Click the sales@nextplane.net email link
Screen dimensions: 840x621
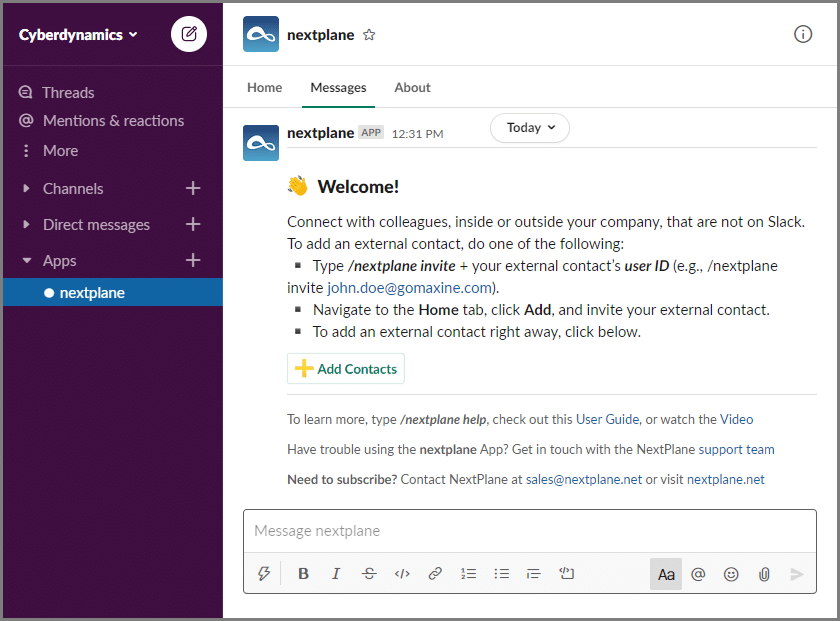coord(584,479)
